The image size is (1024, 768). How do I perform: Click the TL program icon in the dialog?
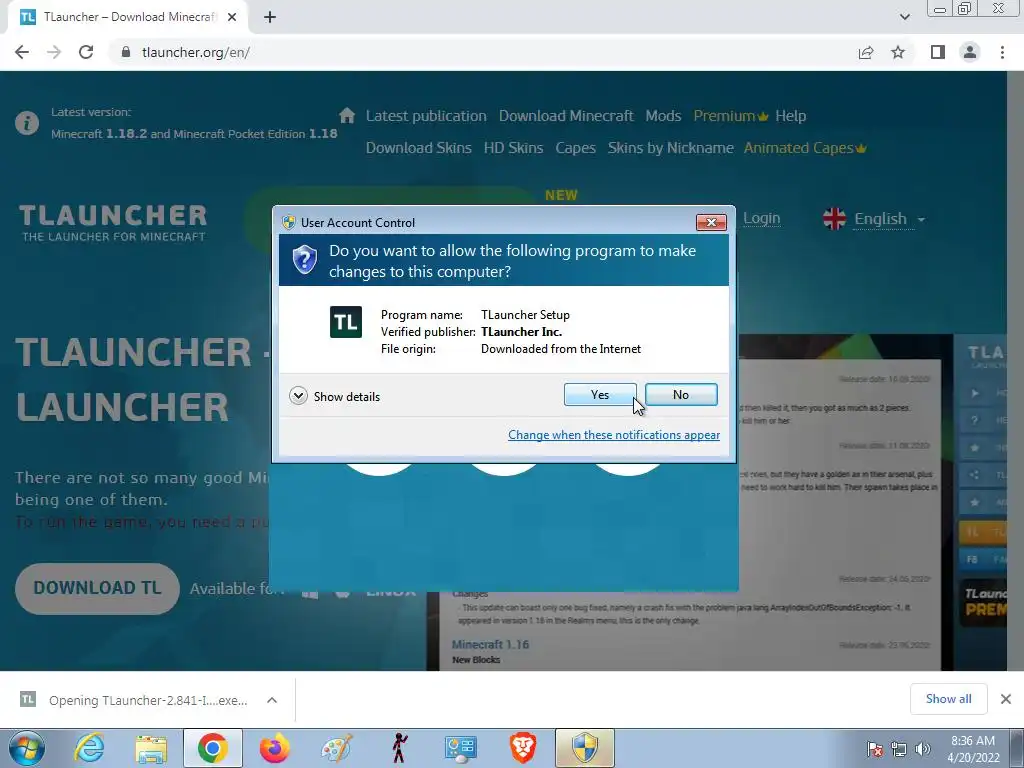[345, 322]
